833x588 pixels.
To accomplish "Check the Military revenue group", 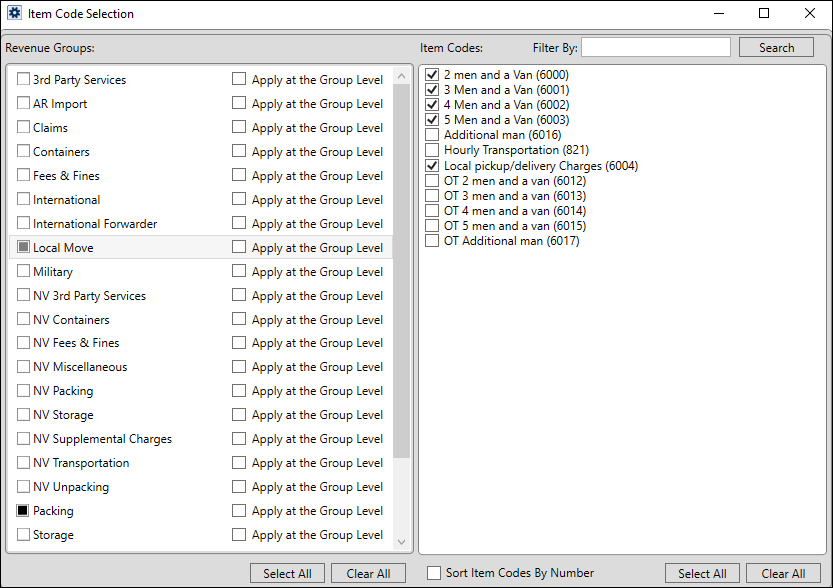I will point(22,271).
